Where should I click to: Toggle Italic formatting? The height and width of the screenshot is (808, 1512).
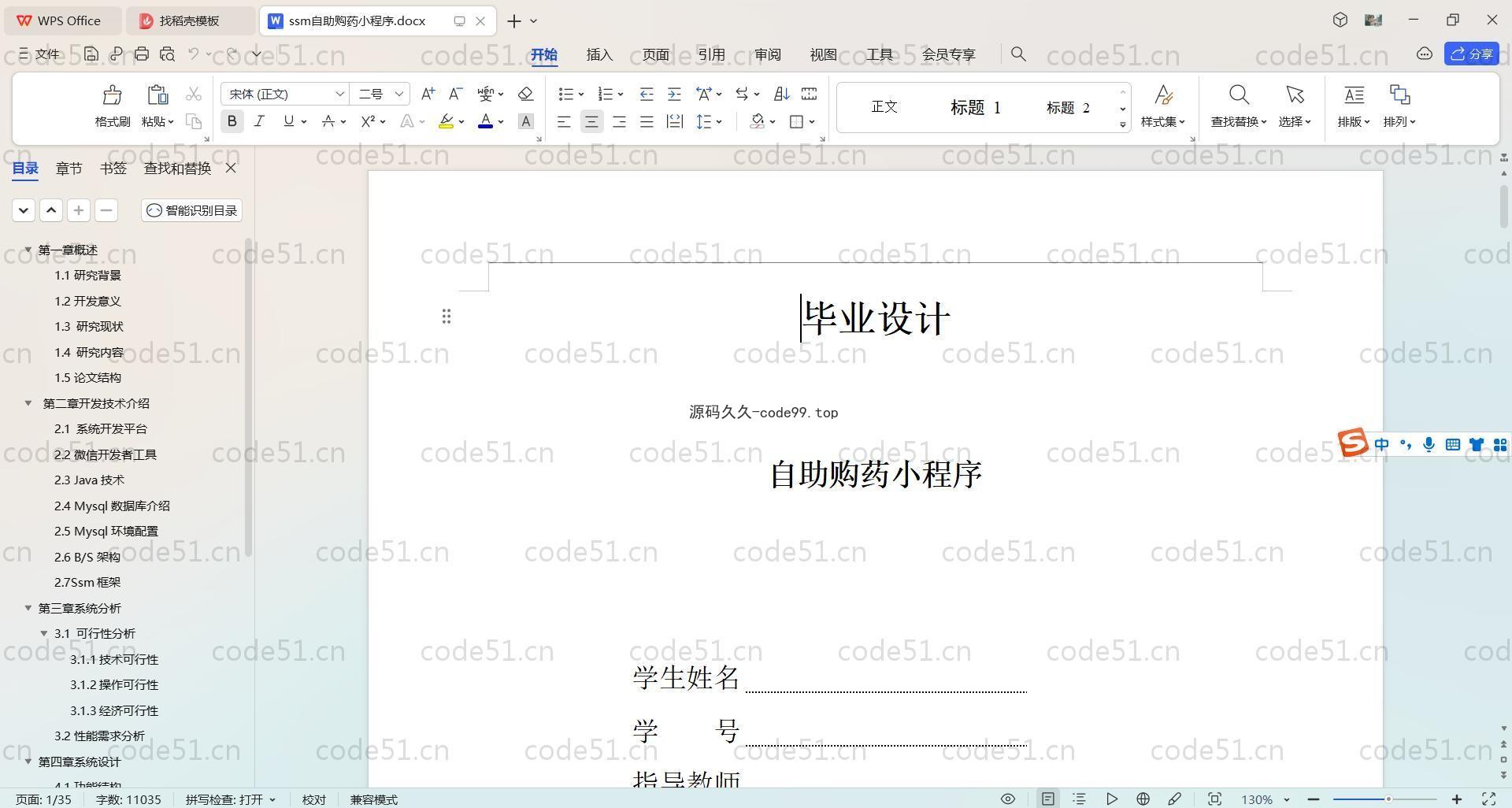[259, 121]
